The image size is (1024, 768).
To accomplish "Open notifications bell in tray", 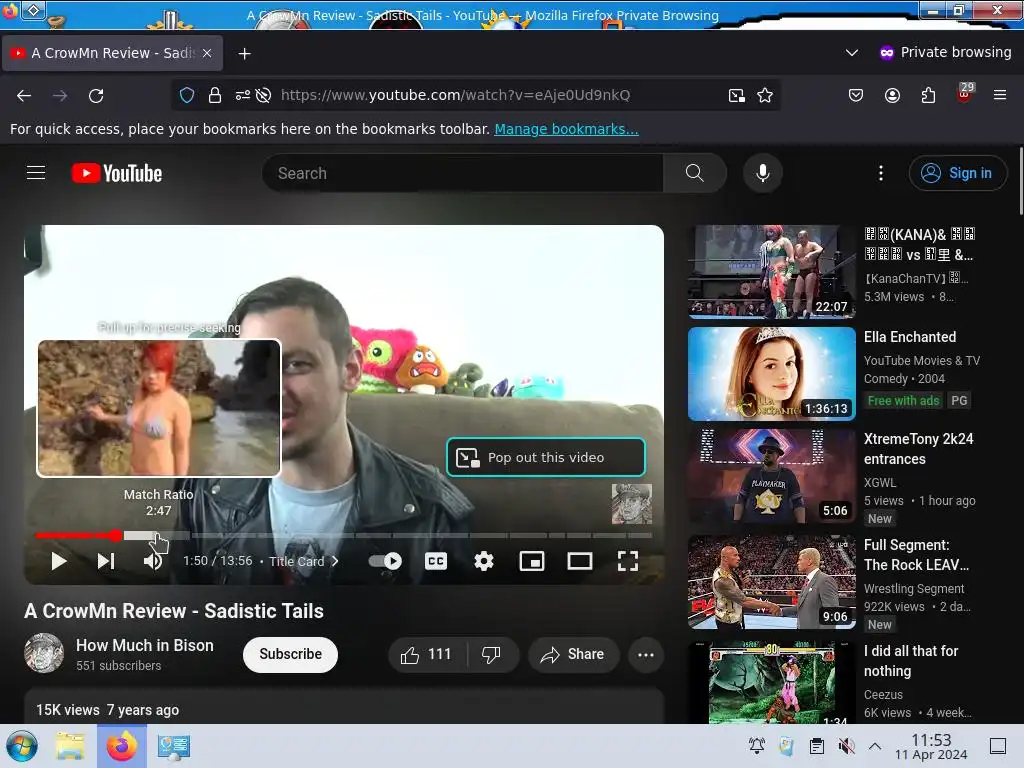I will click(757, 746).
